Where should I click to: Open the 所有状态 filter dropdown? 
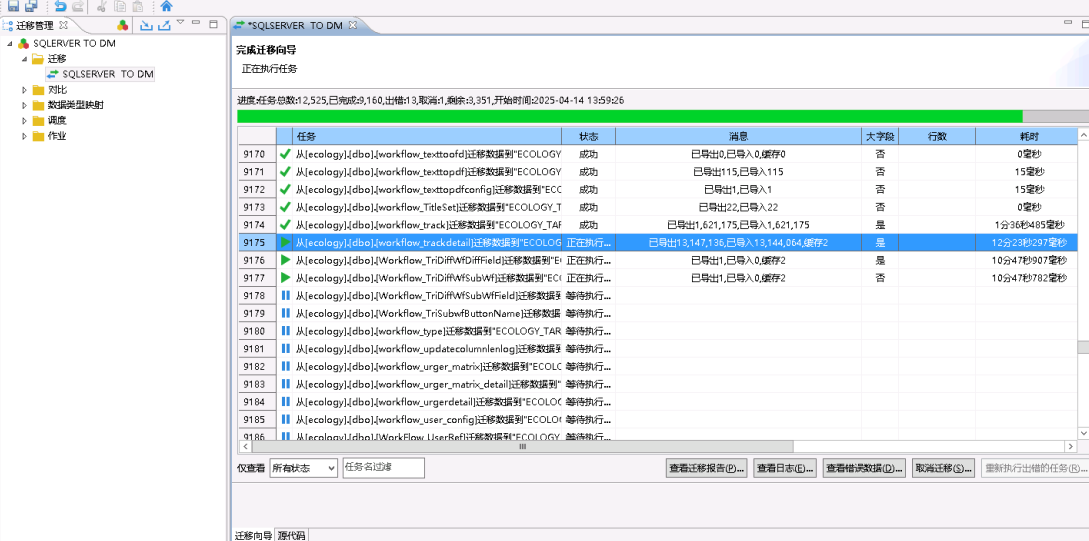point(304,468)
